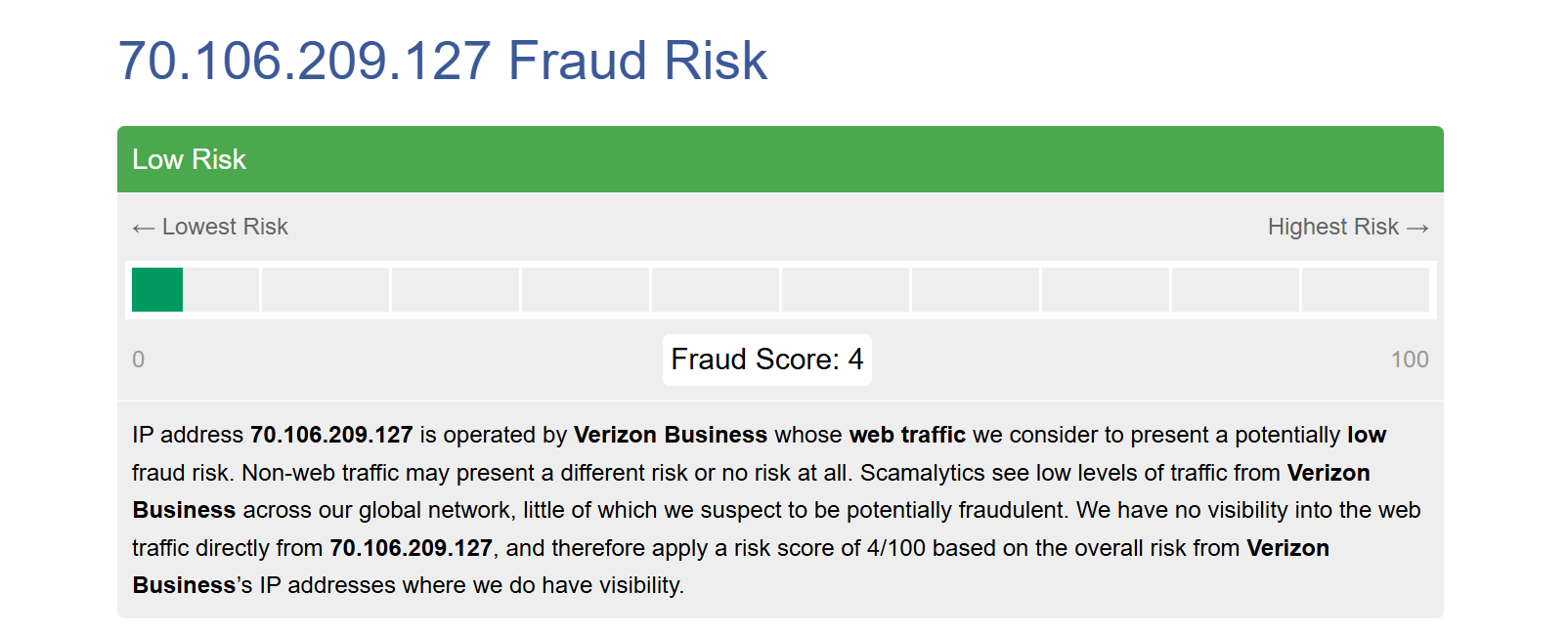Click the 0 scale minimum label
This screenshot has height=635, width=1568.
(x=139, y=360)
